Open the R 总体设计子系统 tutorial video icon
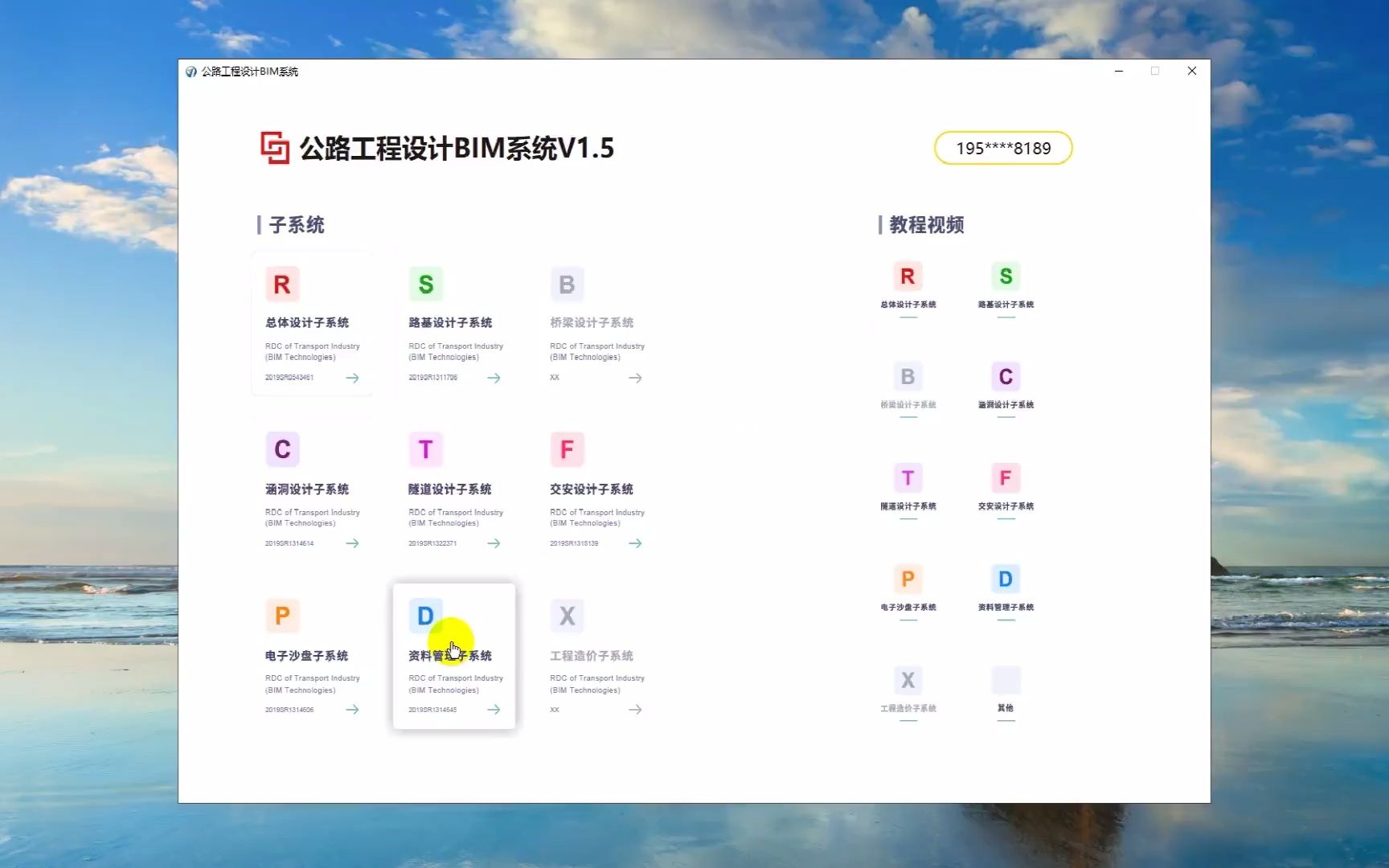The height and width of the screenshot is (868, 1389). tap(908, 276)
